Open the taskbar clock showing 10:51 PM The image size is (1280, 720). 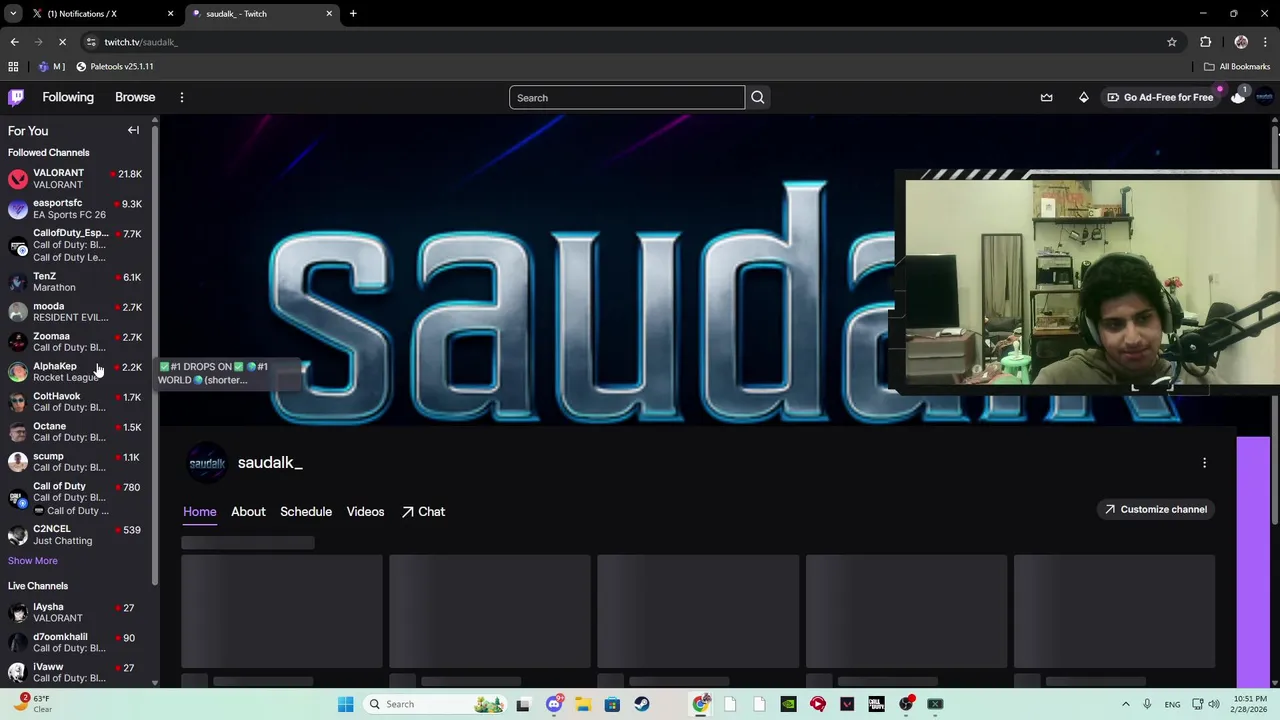(1250, 704)
